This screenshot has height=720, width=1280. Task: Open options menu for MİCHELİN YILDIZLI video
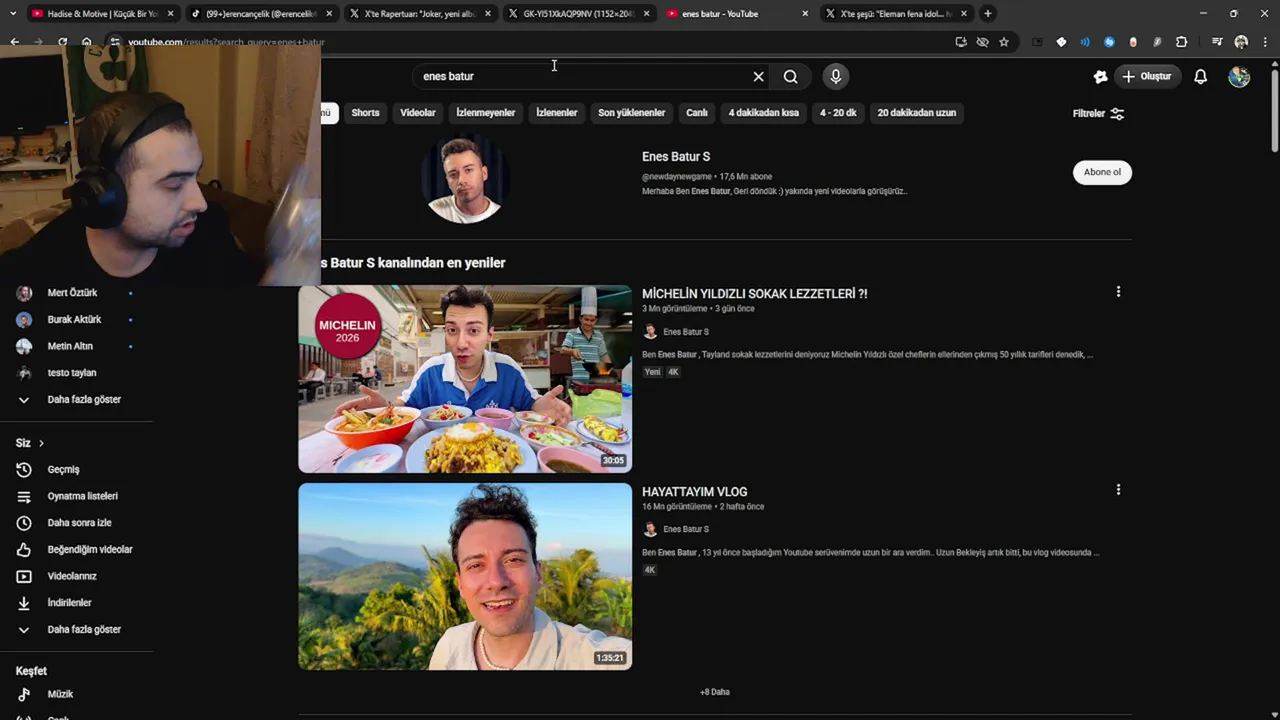[x=1118, y=292]
